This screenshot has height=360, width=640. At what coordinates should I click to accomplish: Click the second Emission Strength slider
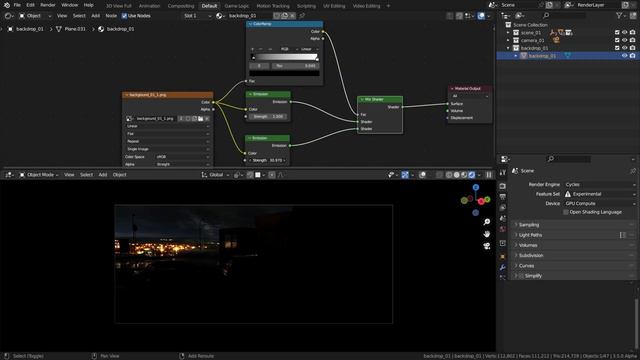click(x=267, y=160)
